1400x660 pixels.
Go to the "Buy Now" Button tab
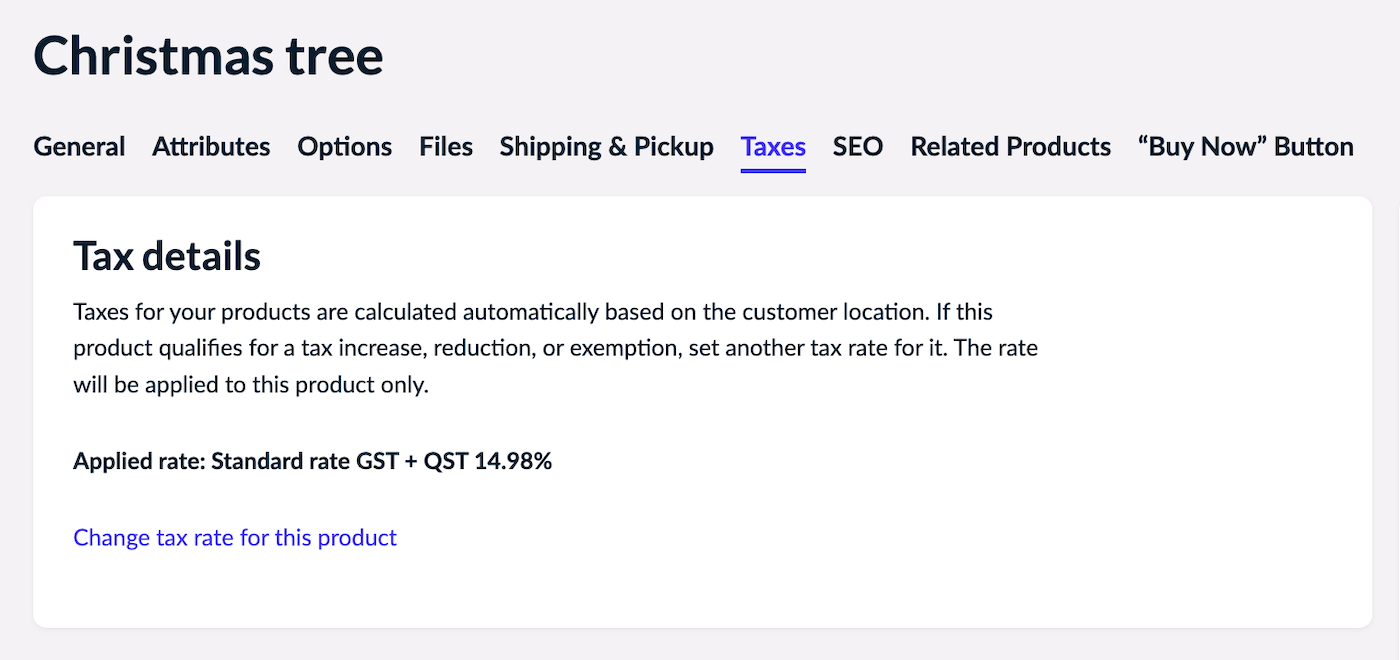tap(1245, 147)
